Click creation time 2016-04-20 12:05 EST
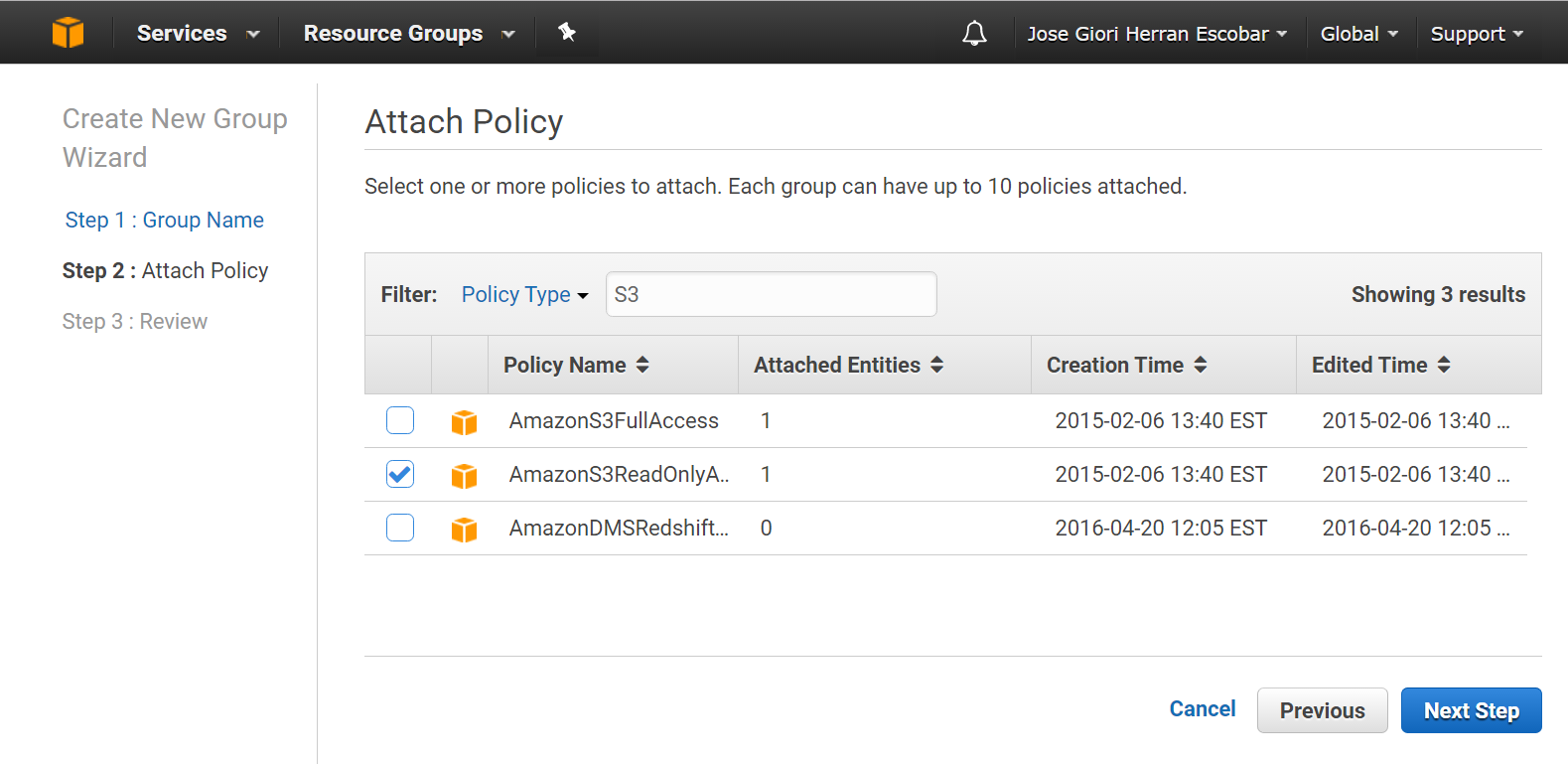This screenshot has height=764, width=1568. (x=1161, y=528)
